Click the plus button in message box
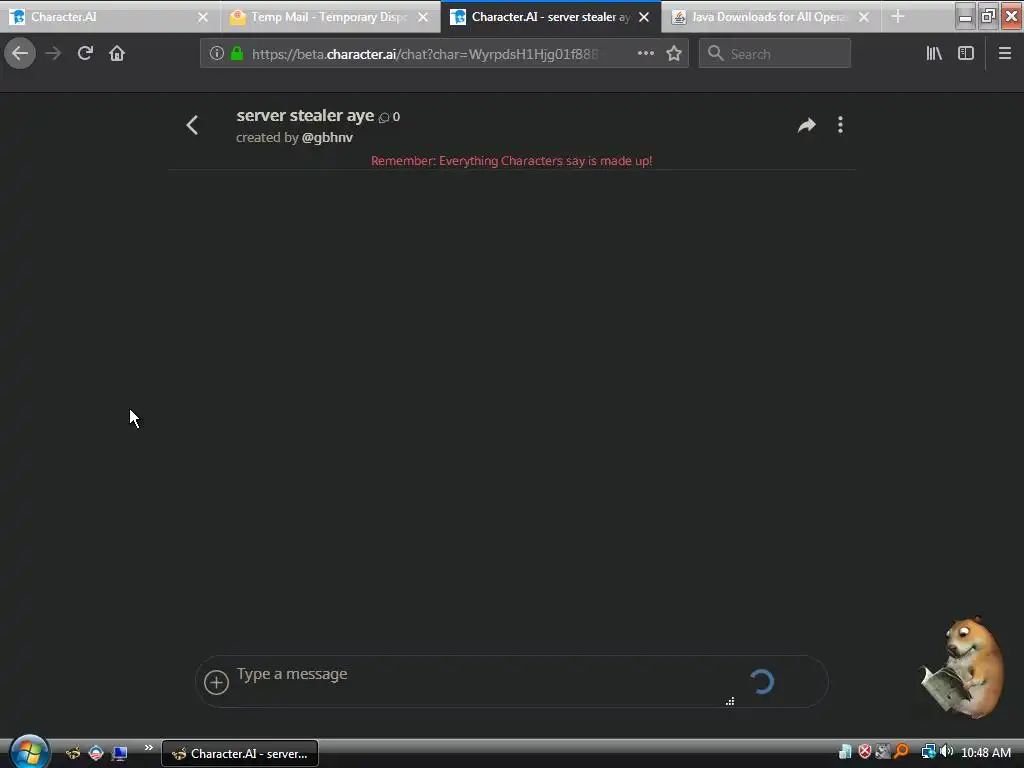1024x768 pixels. point(216,682)
